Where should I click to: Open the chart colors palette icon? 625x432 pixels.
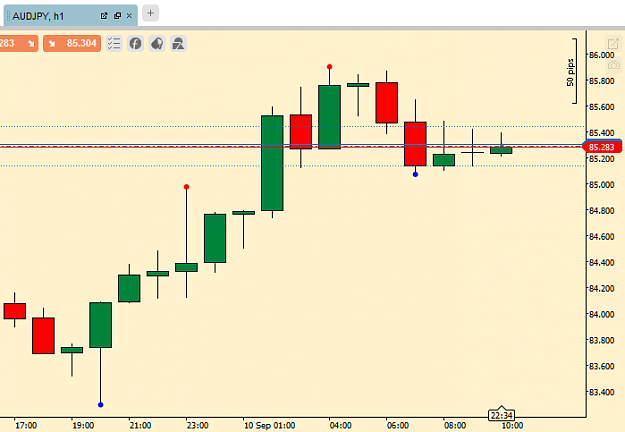pyautogui.click(x=157, y=43)
